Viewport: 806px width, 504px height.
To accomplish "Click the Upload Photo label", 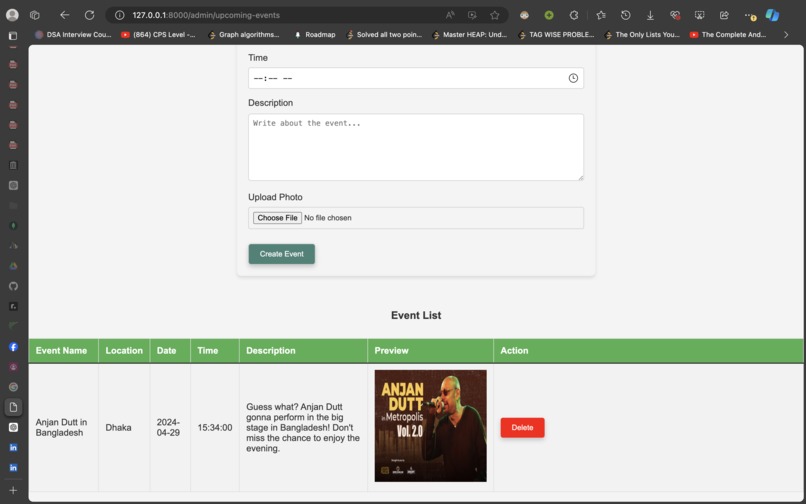I will click(275, 197).
